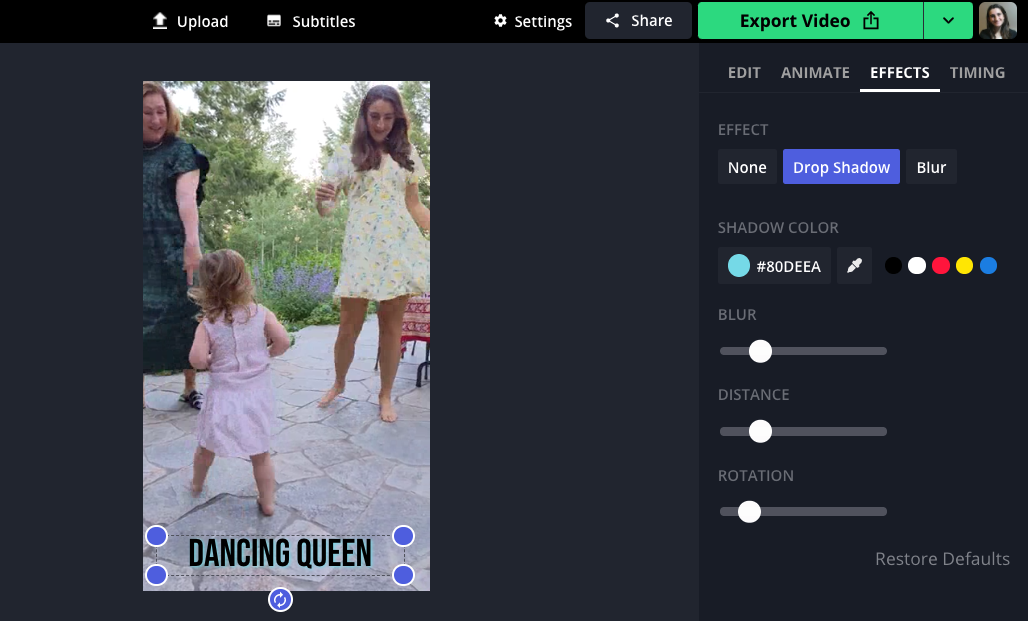The width and height of the screenshot is (1028, 621).
Task: Go to the EDIT tab
Action: 744,73
